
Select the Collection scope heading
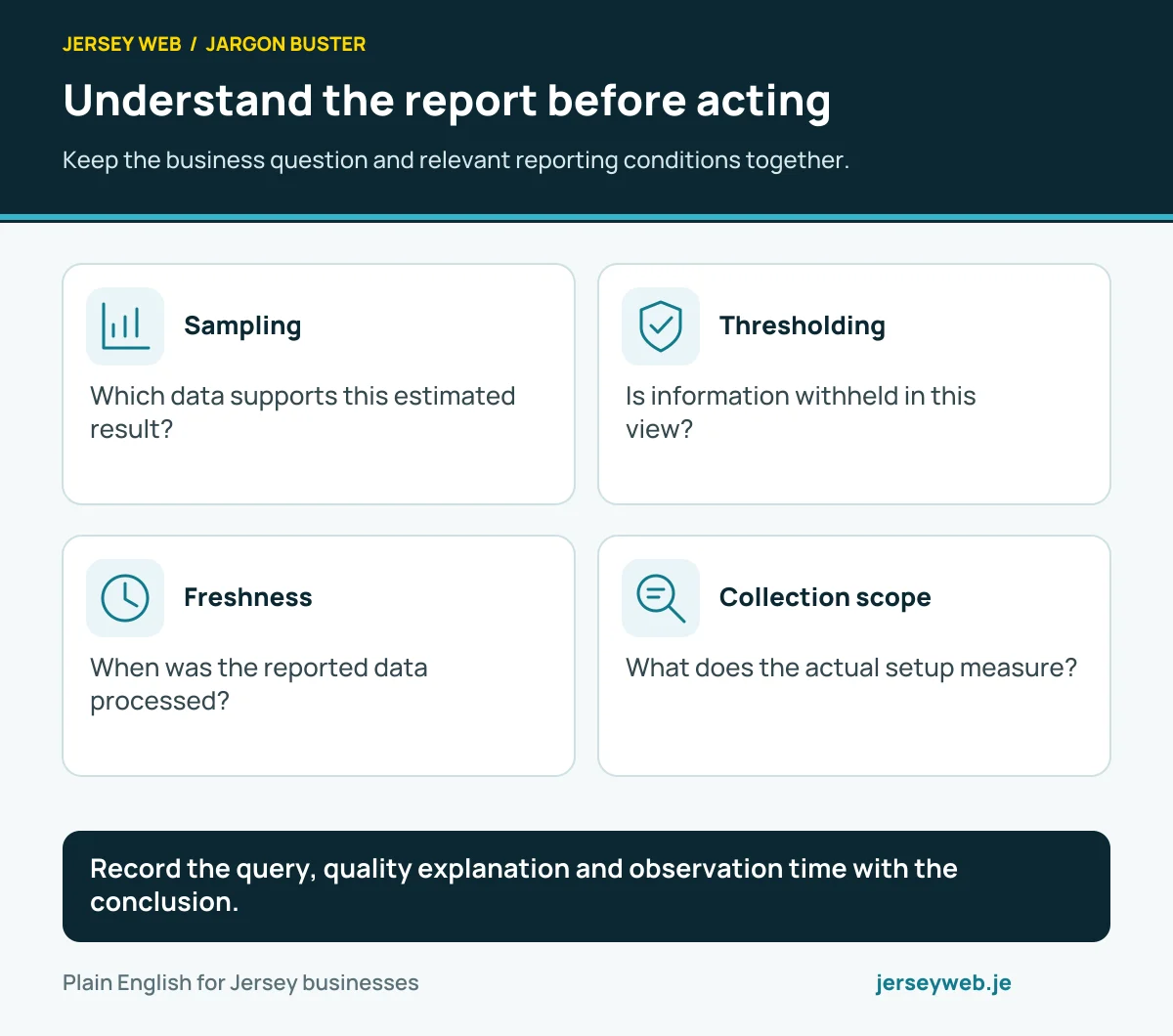point(825,598)
